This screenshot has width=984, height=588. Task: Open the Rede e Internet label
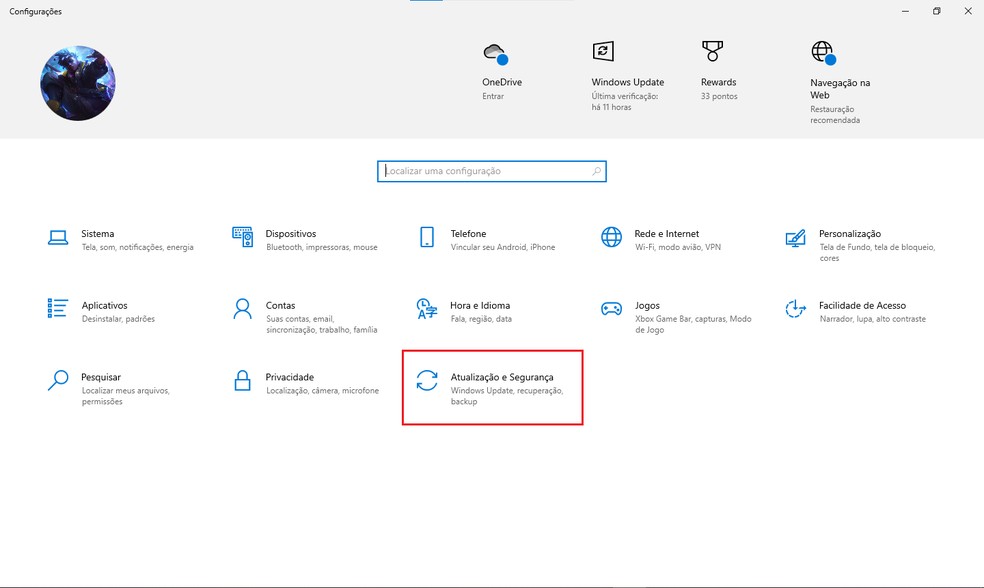(666, 233)
